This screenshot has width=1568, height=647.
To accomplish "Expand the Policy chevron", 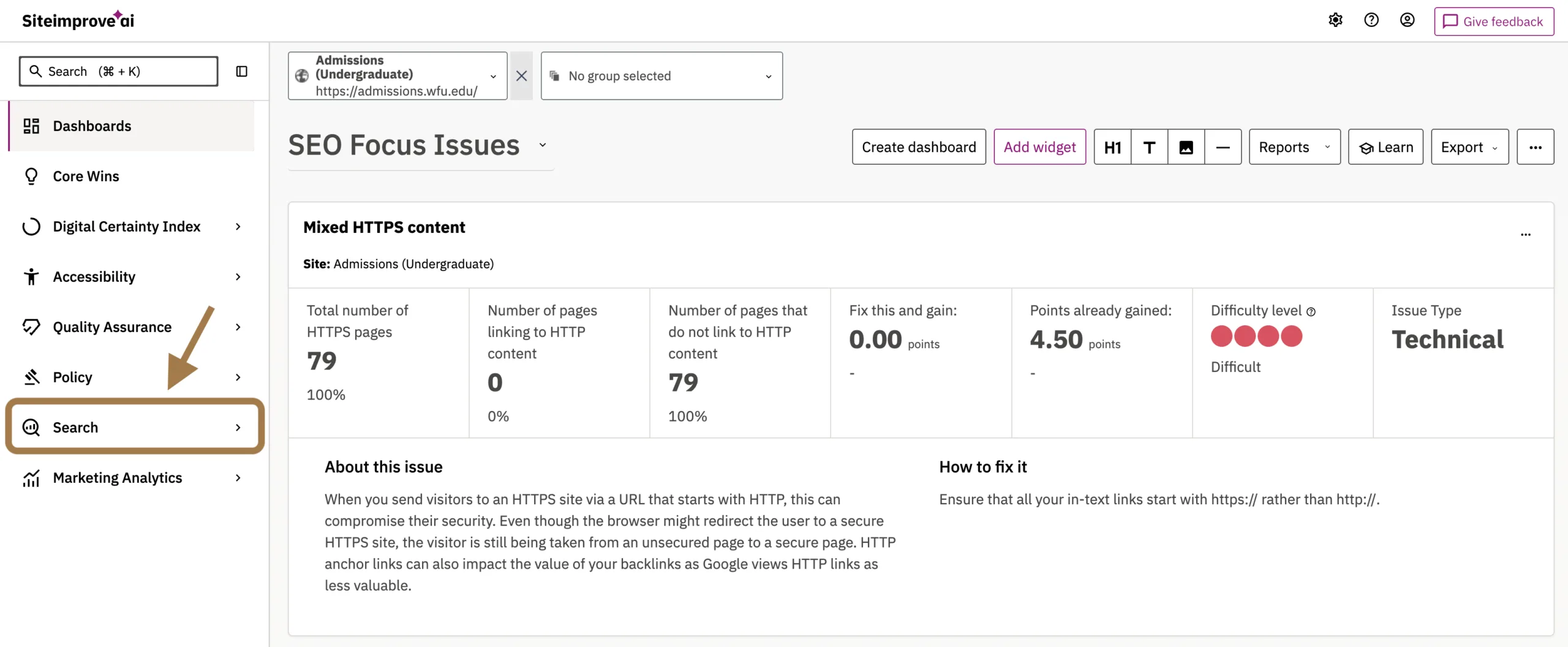I will (238, 377).
